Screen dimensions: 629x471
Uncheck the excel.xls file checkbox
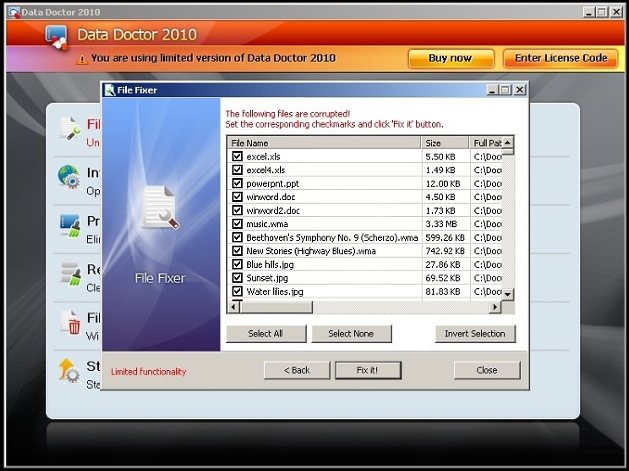237,157
